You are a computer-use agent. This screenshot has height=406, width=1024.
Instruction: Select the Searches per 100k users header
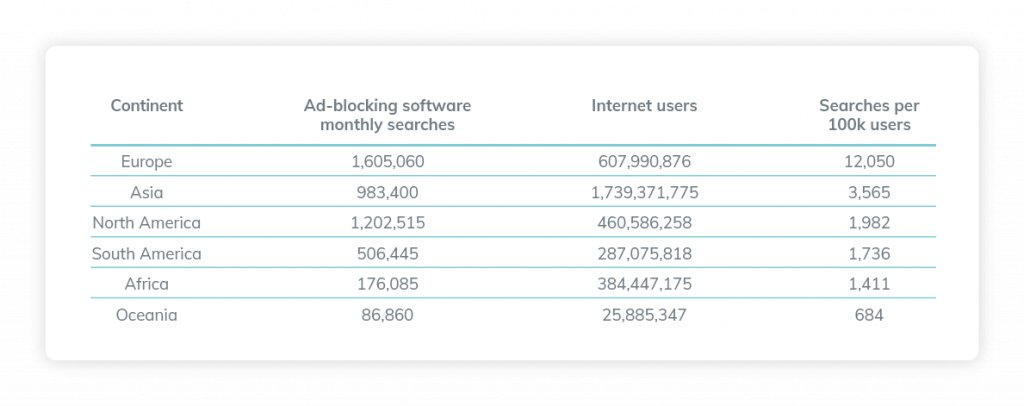coord(869,115)
